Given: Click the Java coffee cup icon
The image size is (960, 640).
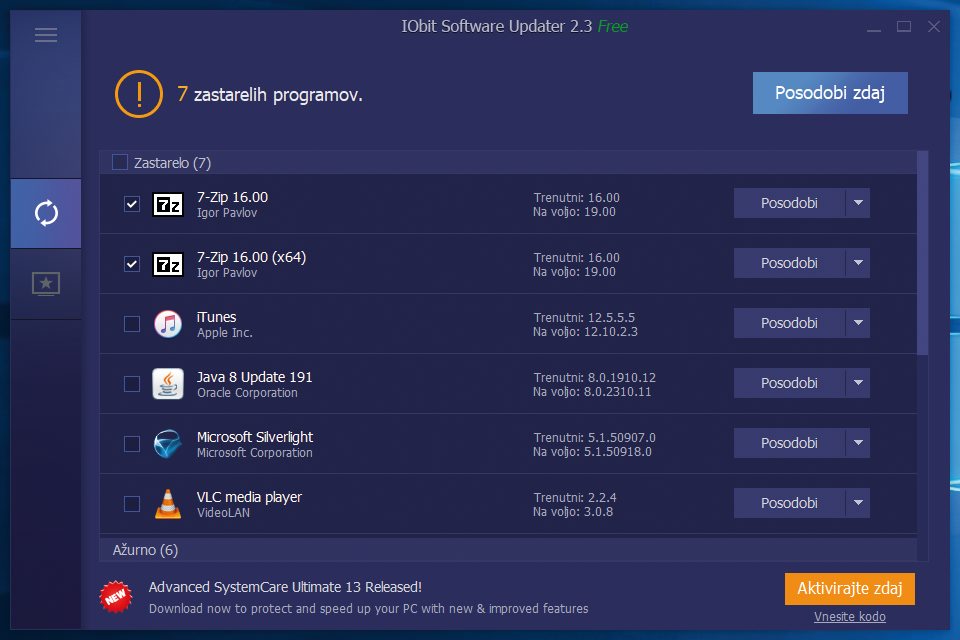Looking at the screenshot, I should [168, 383].
